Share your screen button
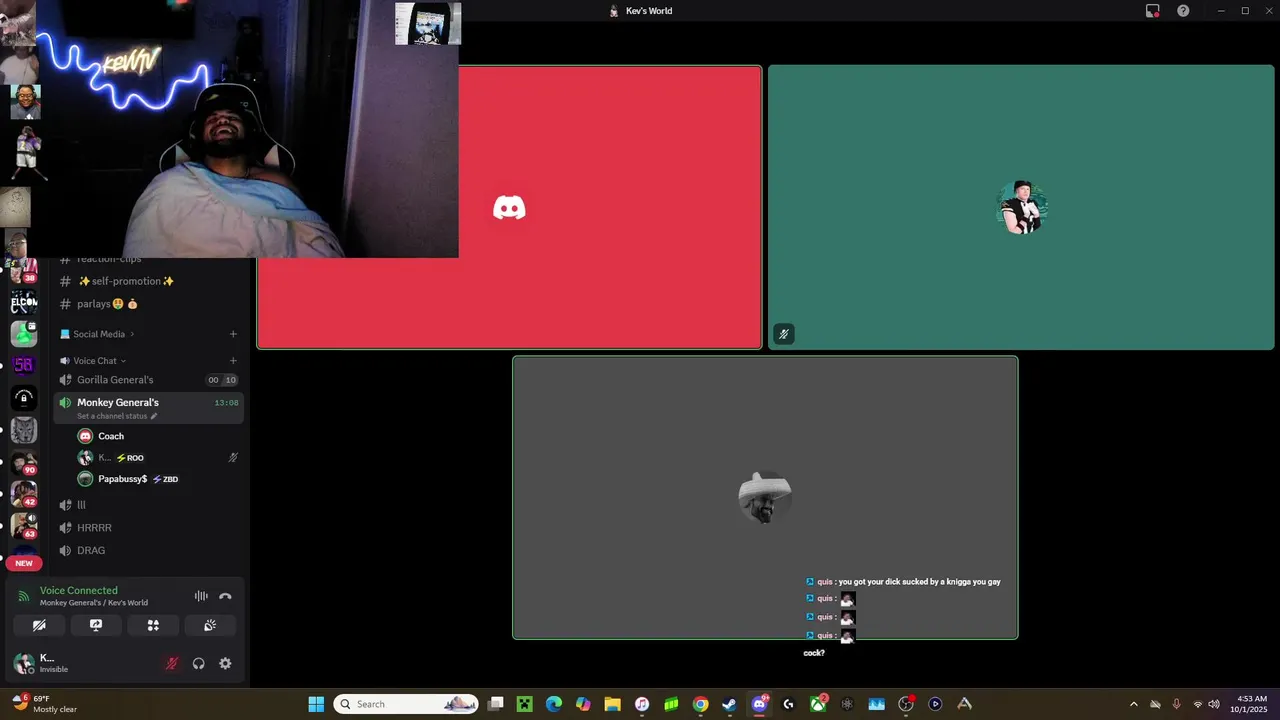This screenshot has height=720, width=1280. tap(96, 625)
